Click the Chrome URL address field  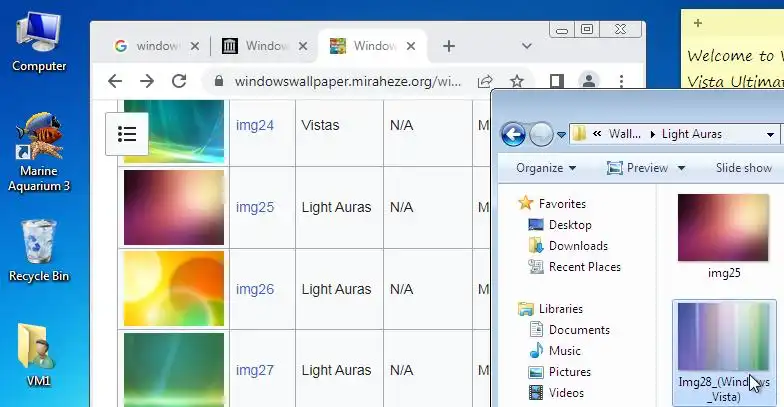[348, 81]
